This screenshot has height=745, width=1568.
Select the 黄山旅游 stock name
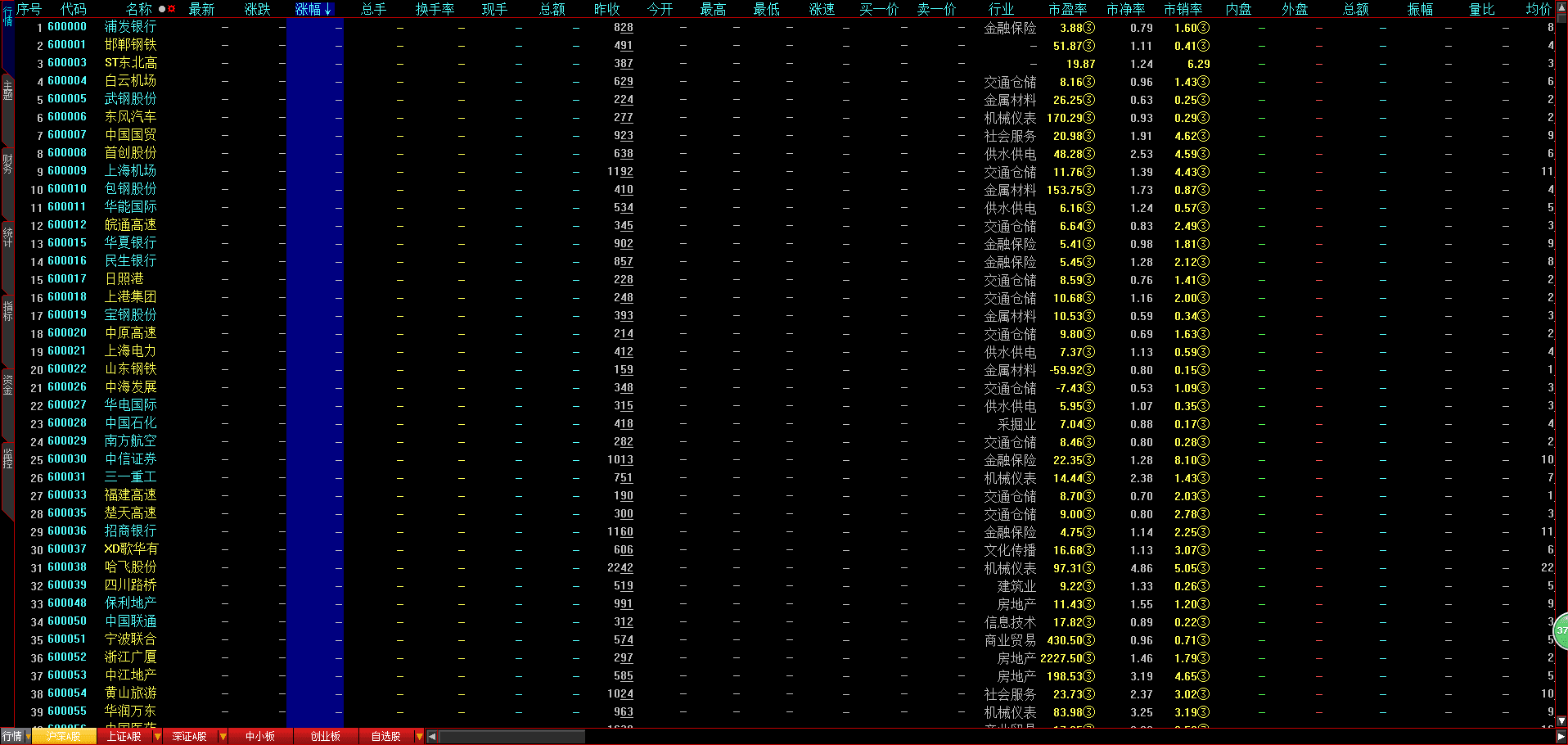click(x=130, y=693)
